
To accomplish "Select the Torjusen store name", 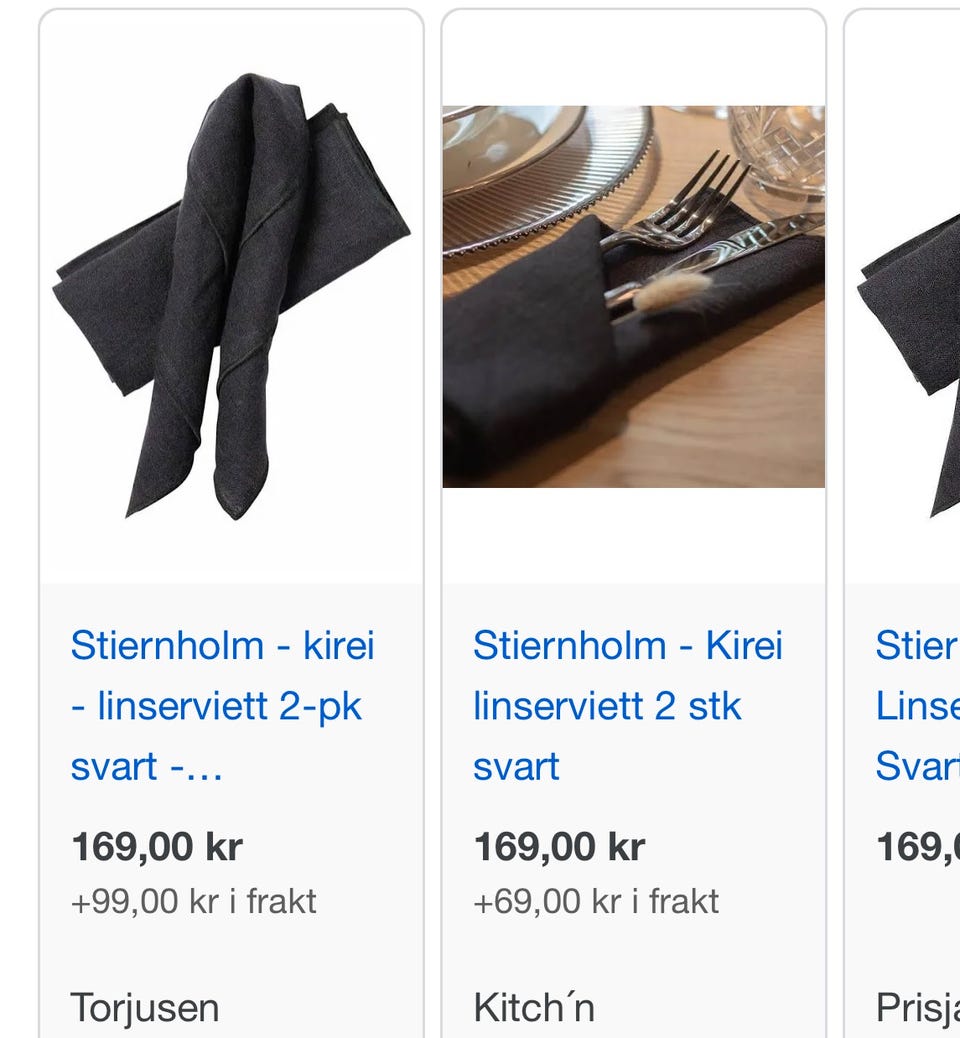I will coord(144,1008).
